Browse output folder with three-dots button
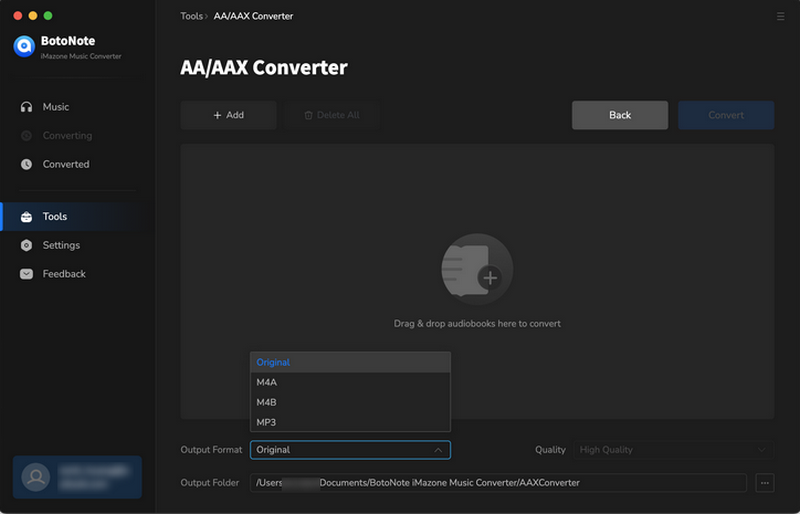 point(765,483)
